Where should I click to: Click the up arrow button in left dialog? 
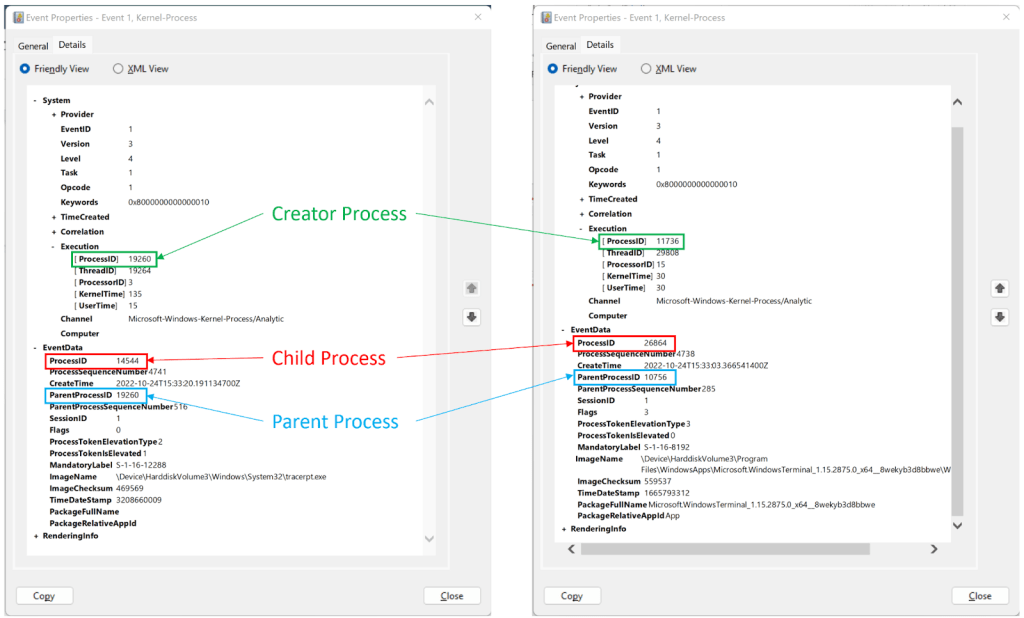(x=472, y=288)
